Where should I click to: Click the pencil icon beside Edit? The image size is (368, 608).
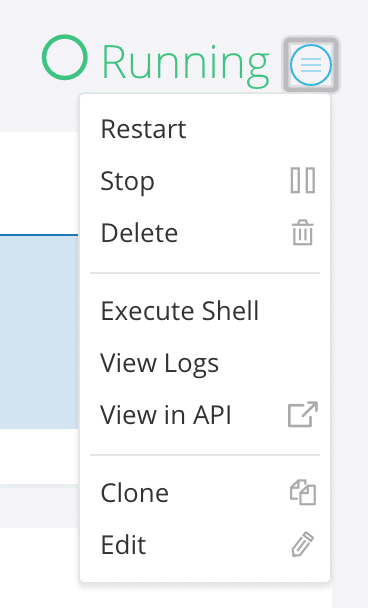tap(303, 544)
